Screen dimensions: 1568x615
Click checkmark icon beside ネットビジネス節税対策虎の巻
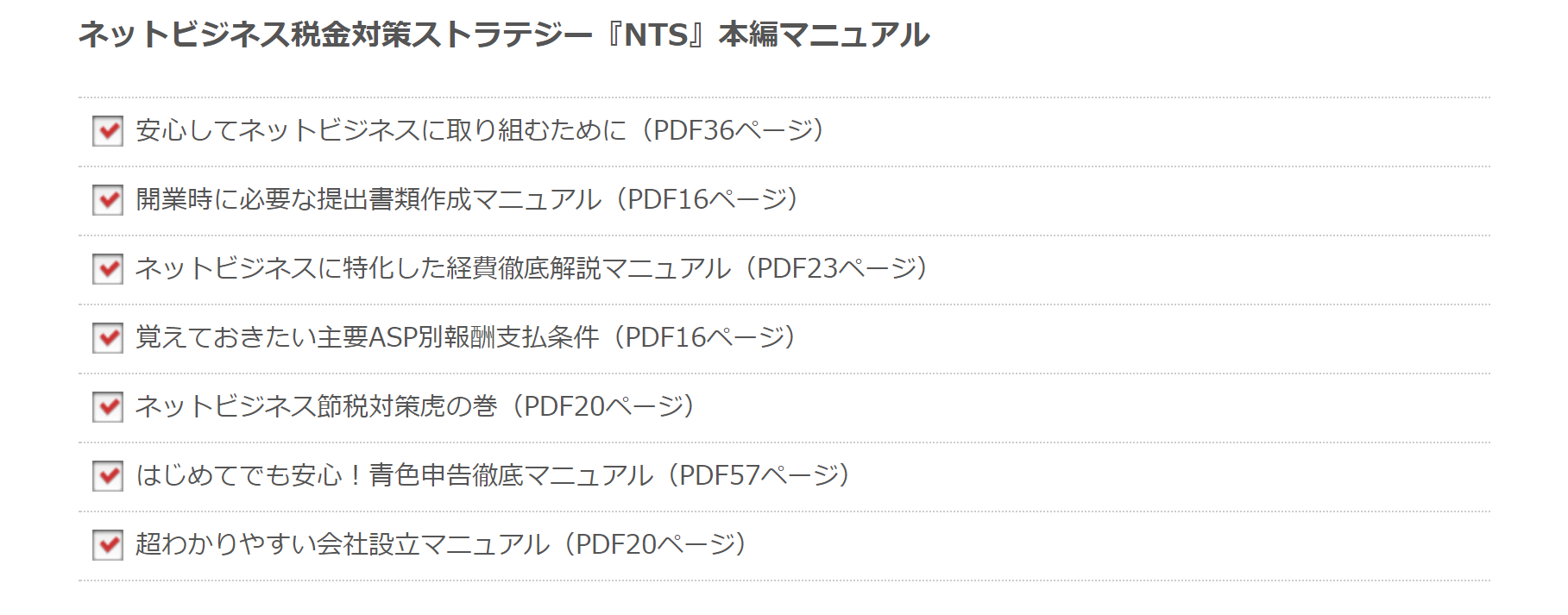point(108,407)
